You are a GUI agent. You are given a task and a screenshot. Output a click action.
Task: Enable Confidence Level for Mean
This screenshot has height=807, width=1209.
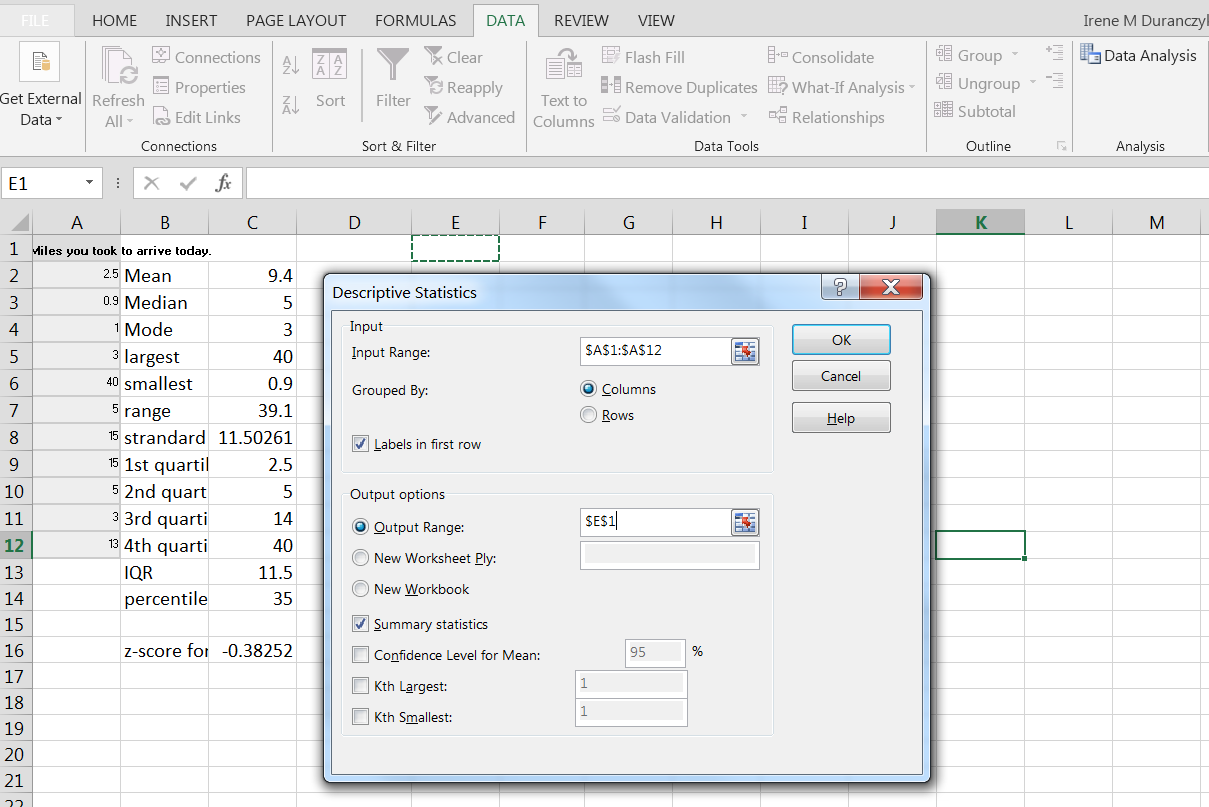tap(361, 655)
